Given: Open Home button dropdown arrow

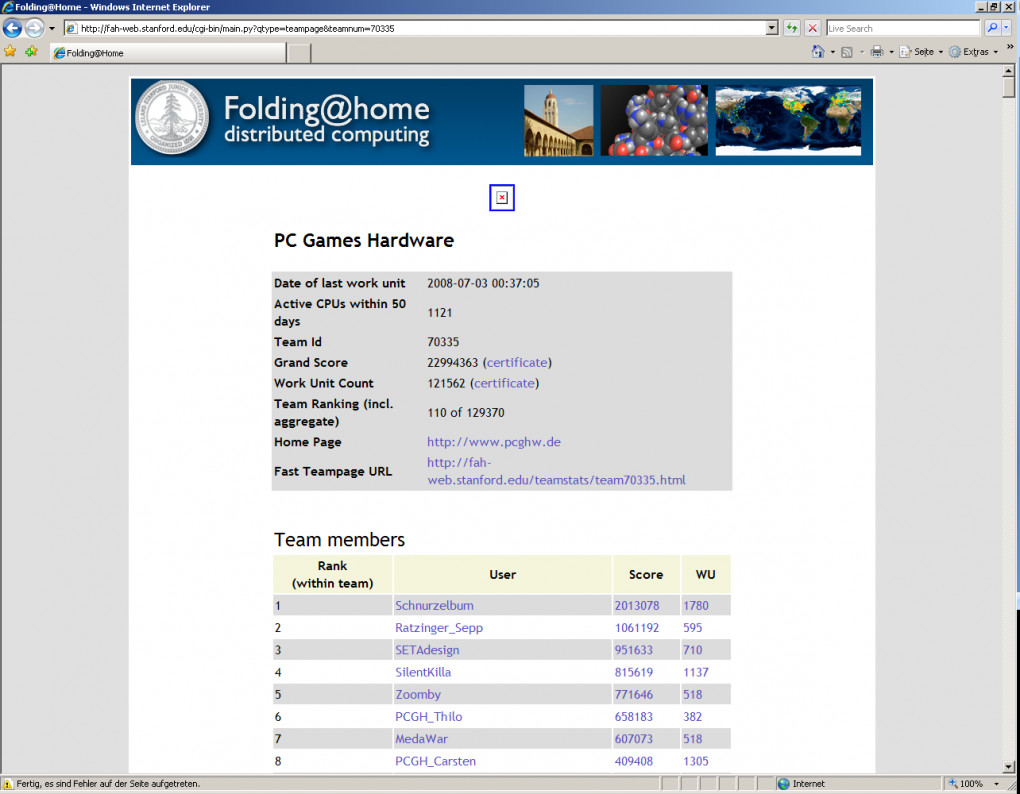Looking at the screenshot, I should tap(833, 52).
